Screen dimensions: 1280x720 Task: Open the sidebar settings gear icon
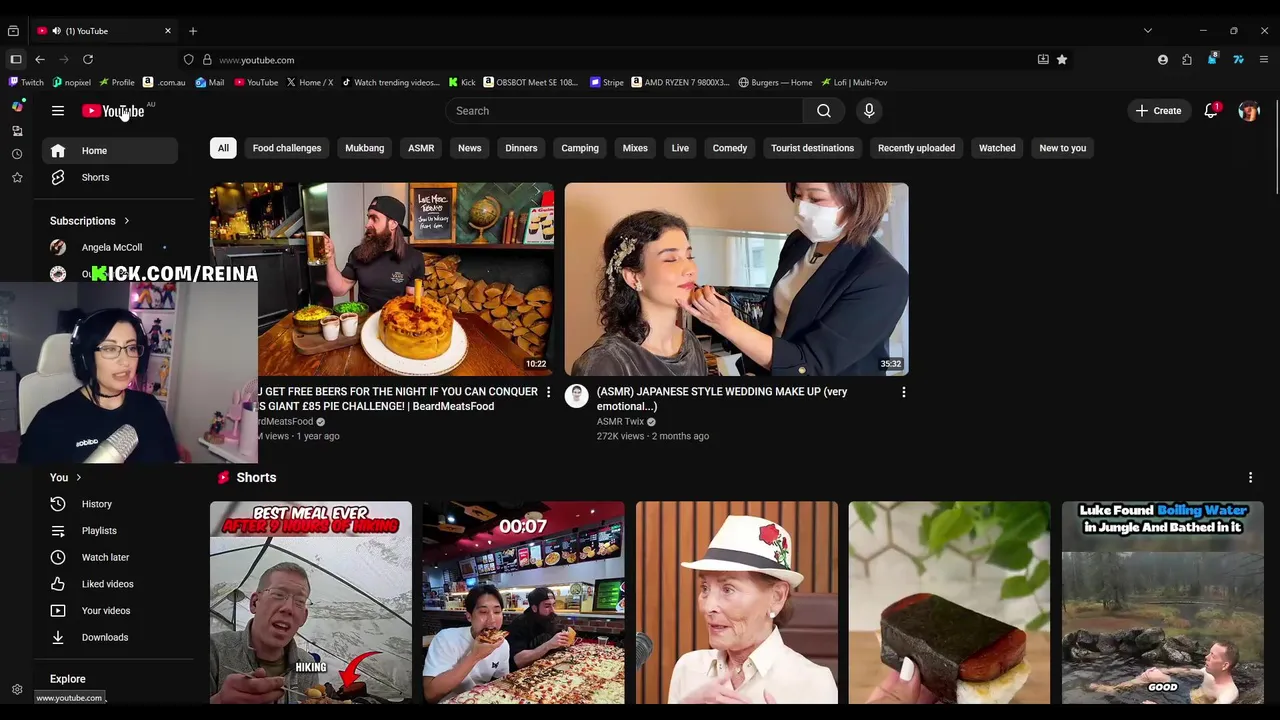[17, 690]
